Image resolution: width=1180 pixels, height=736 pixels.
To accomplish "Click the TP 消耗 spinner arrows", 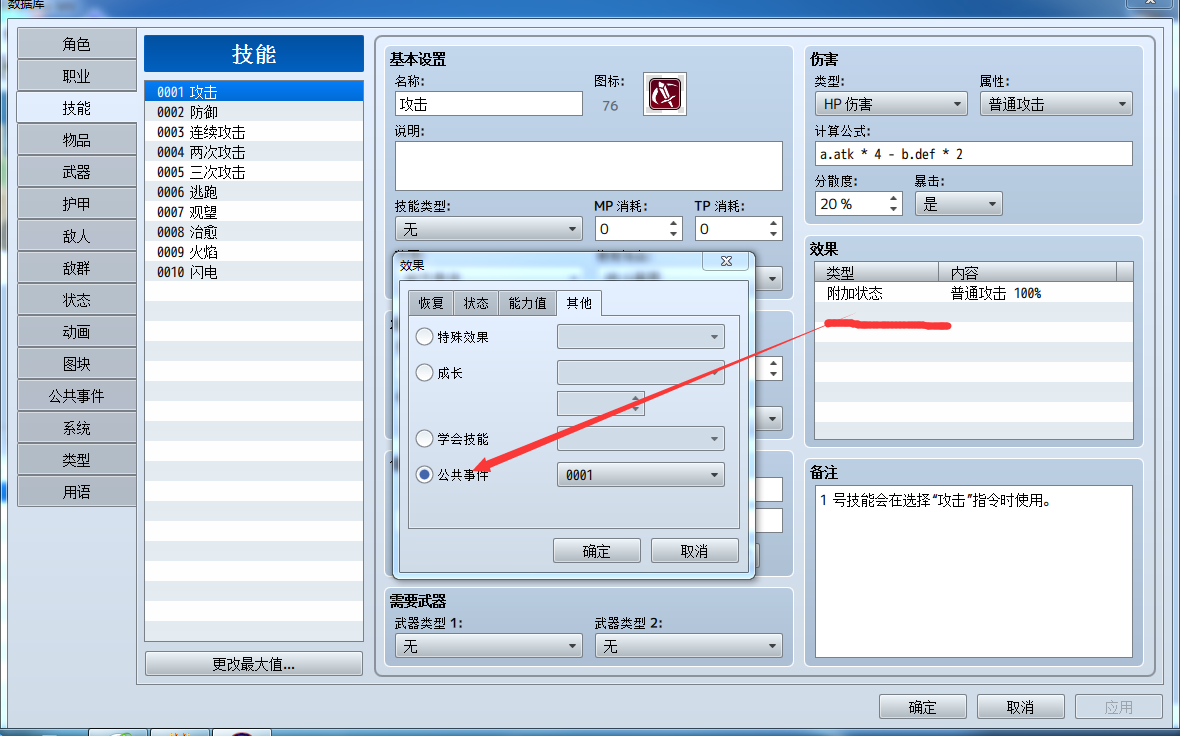I will pos(773,229).
